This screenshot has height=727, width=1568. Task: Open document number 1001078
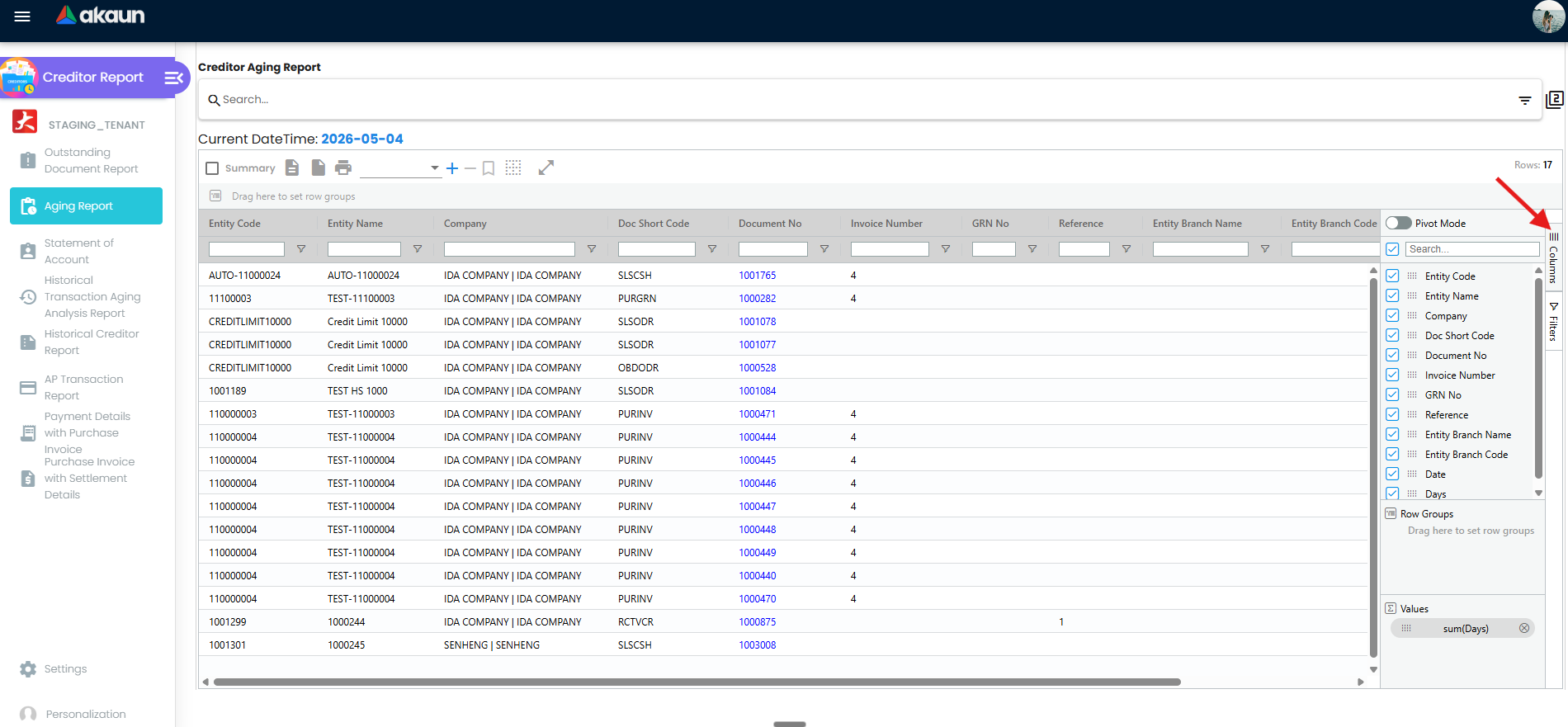758,322
